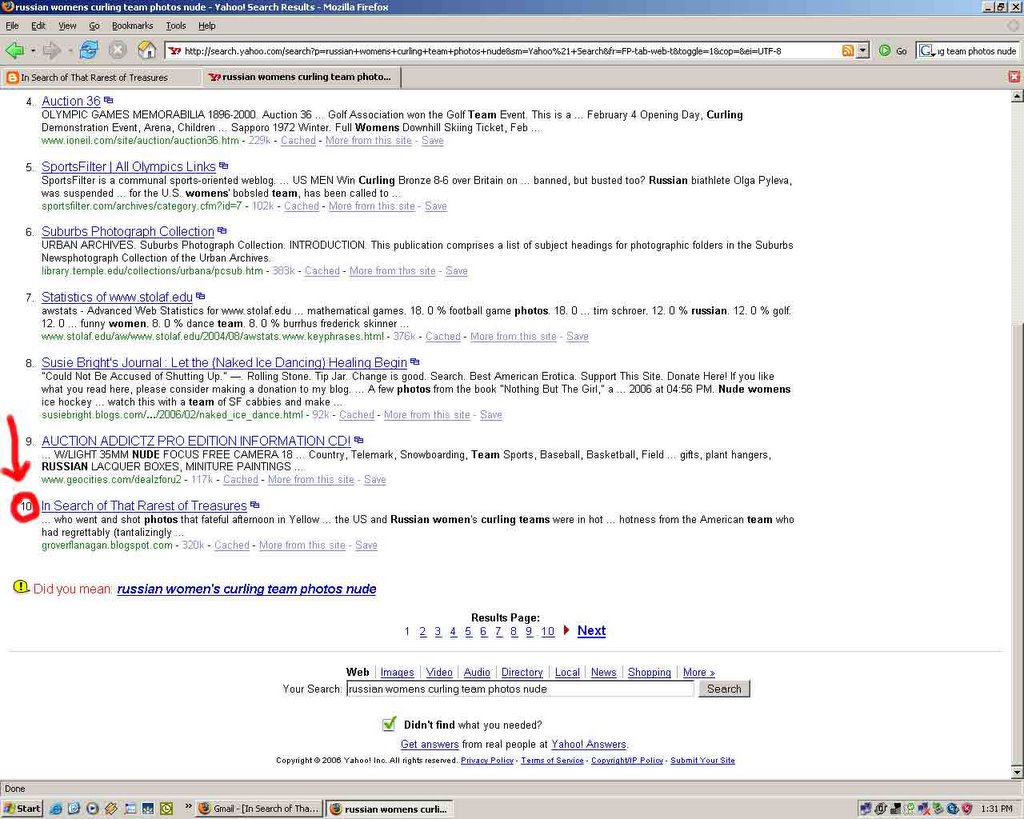This screenshot has width=1024, height=819.
Task: Open the Help menu
Action: tap(207, 25)
